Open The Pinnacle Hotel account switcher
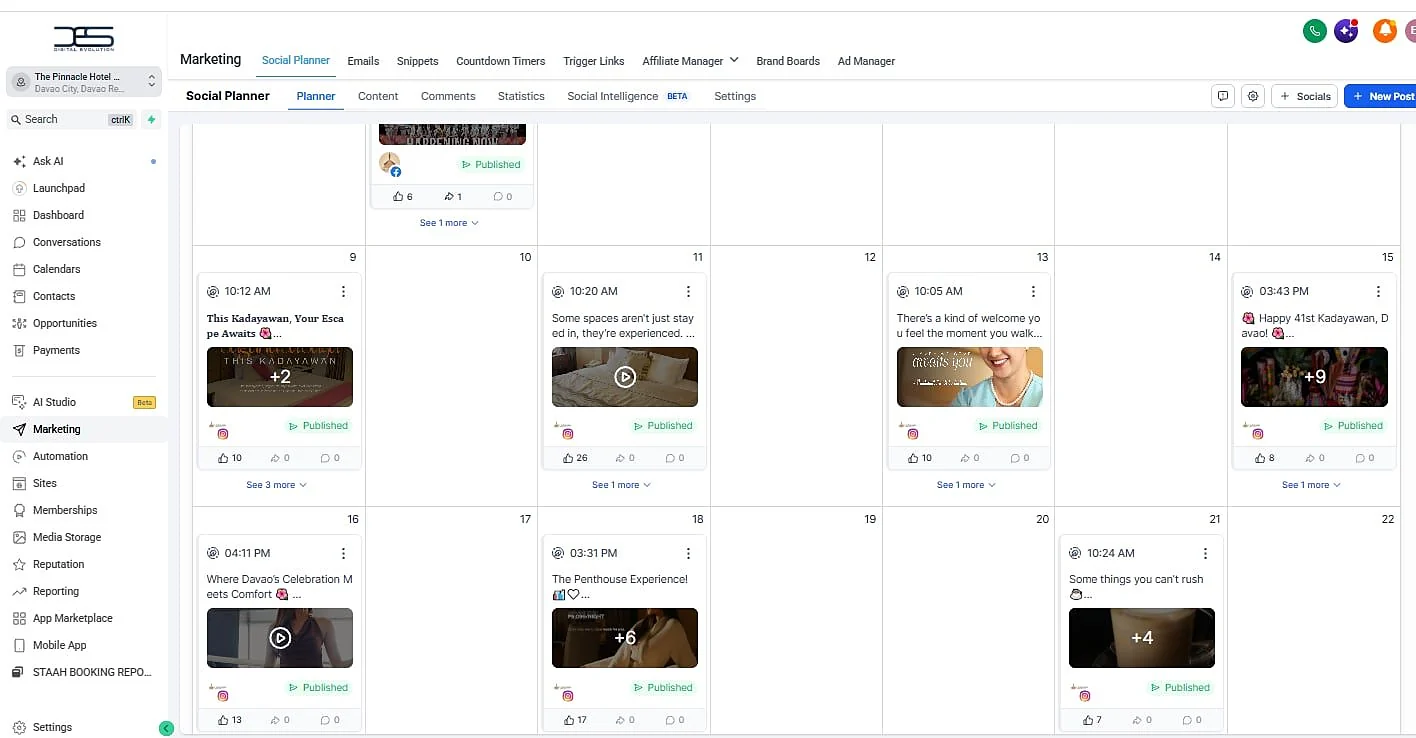Screen dimensions: 1416x738 click(x=84, y=82)
